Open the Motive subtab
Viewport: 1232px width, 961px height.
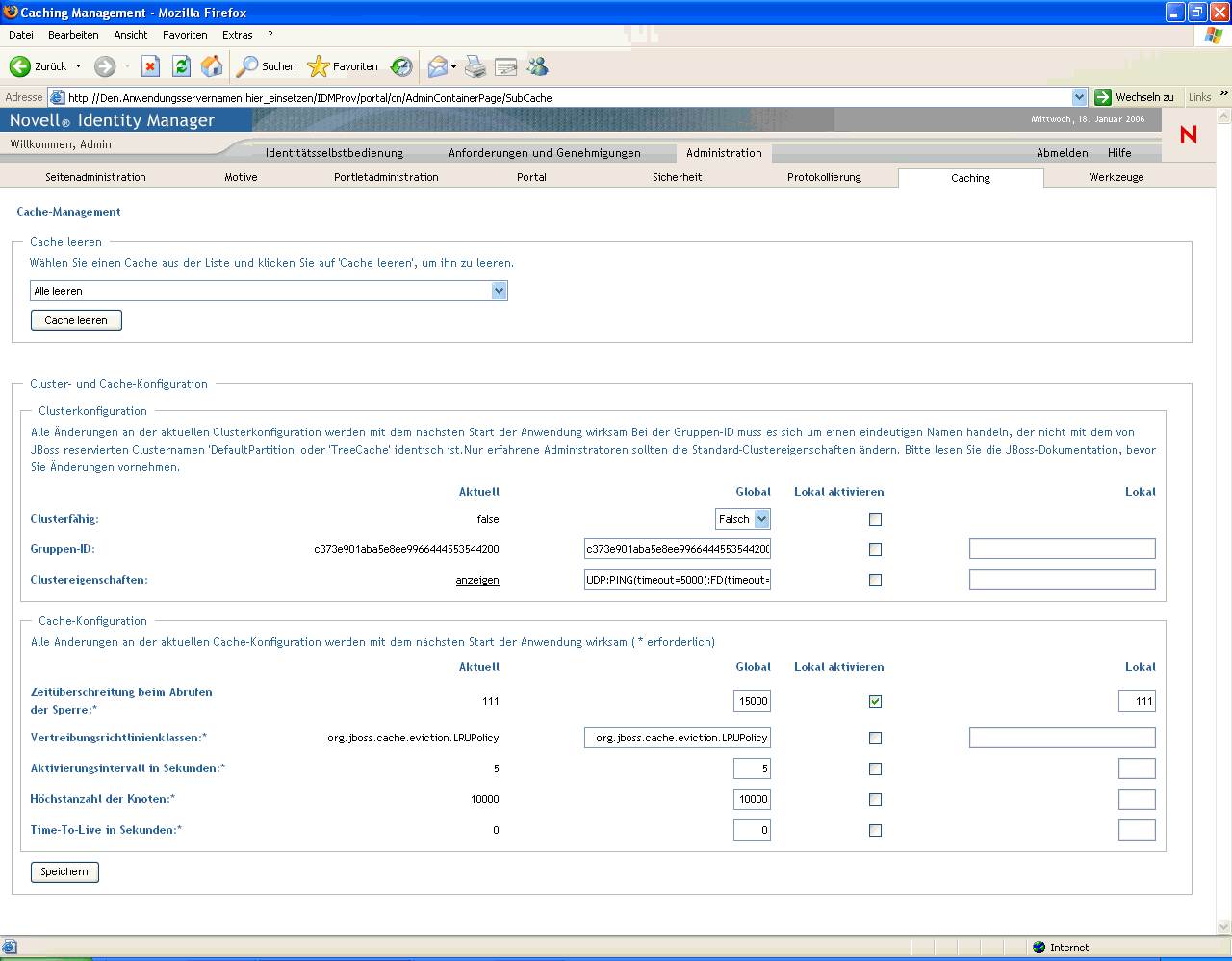241,177
